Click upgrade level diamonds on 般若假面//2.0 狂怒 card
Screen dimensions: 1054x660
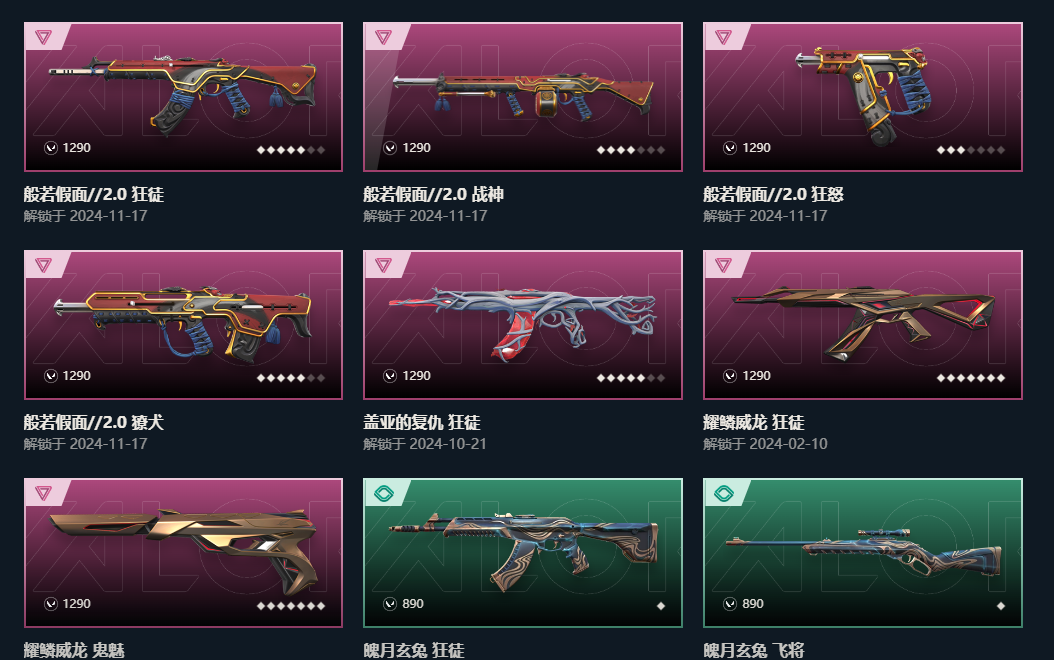[971, 150]
